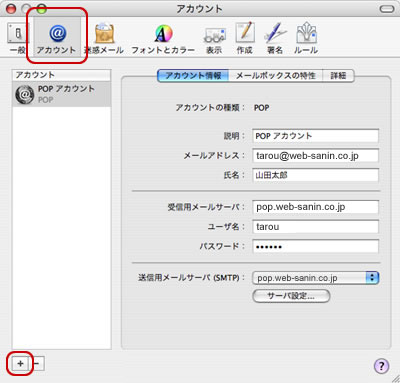Expand the SMTP outgoing server dropdown
Image resolution: width=400 pixels, height=383 pixels.
point(316,278)
